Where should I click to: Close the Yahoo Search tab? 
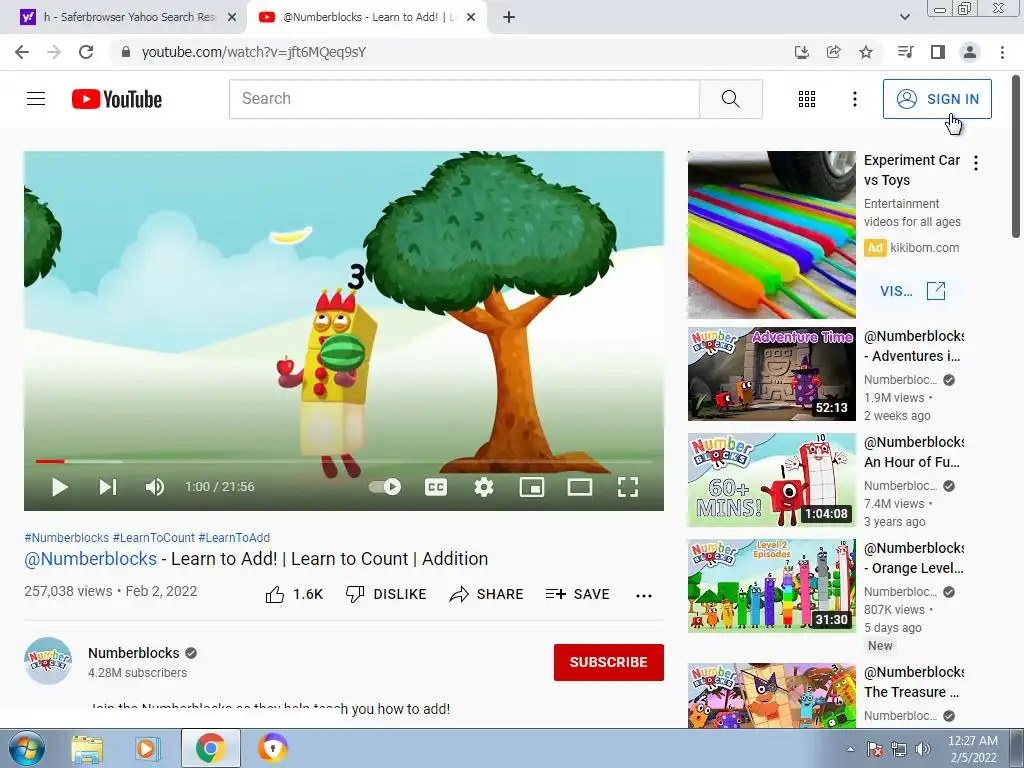pyautogui.click(x=232, y=18)
